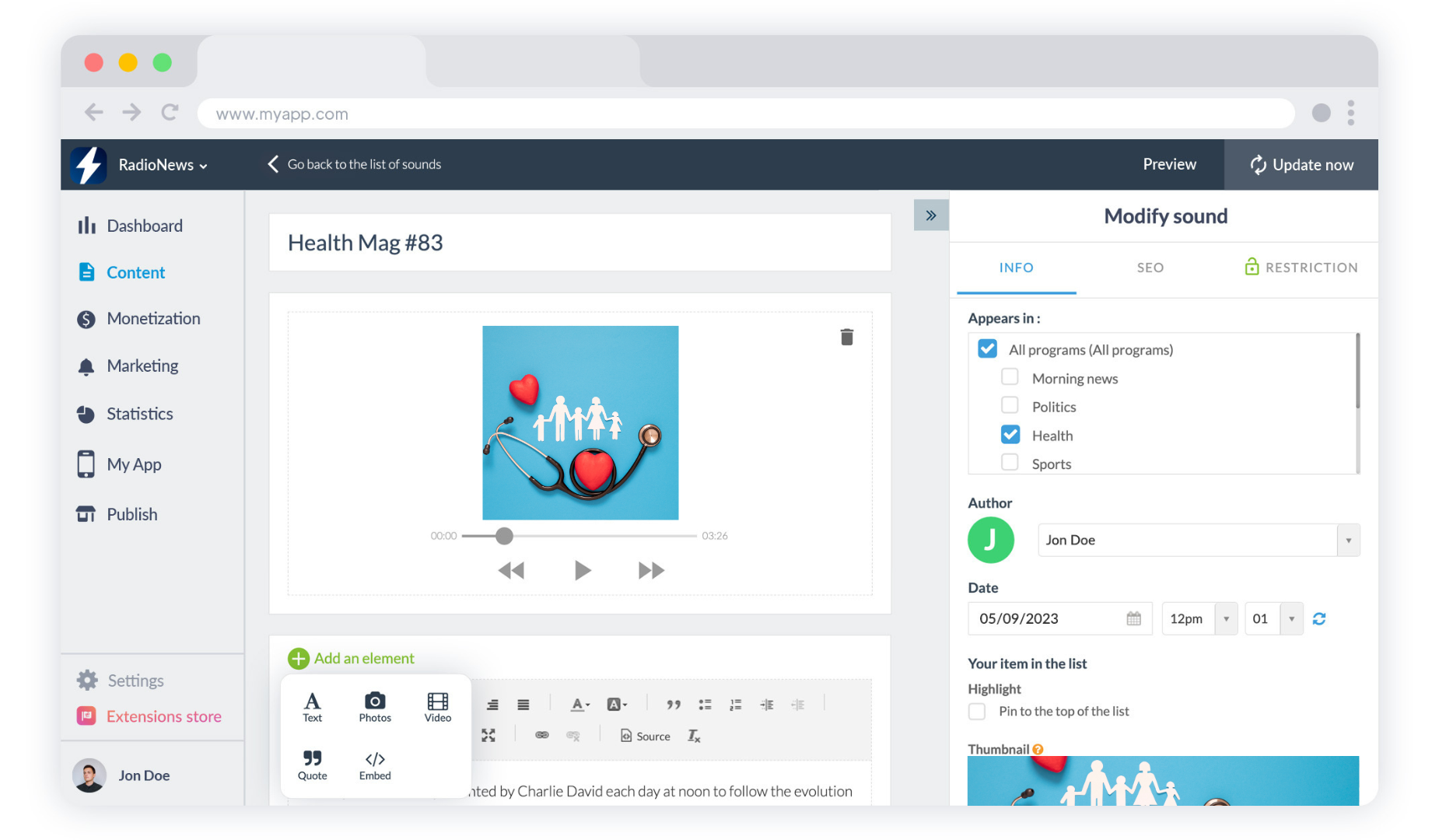
Task: Open the RadioNews station switcher dropdown
Action: [163, 165]
